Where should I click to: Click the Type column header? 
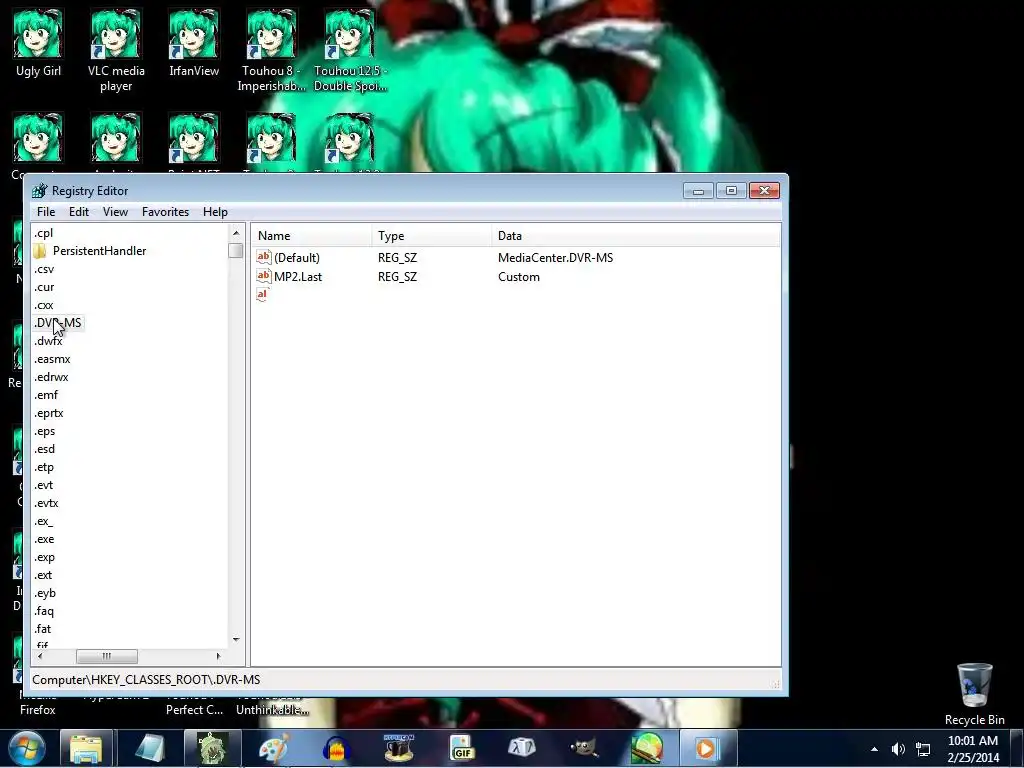[432, 236]
